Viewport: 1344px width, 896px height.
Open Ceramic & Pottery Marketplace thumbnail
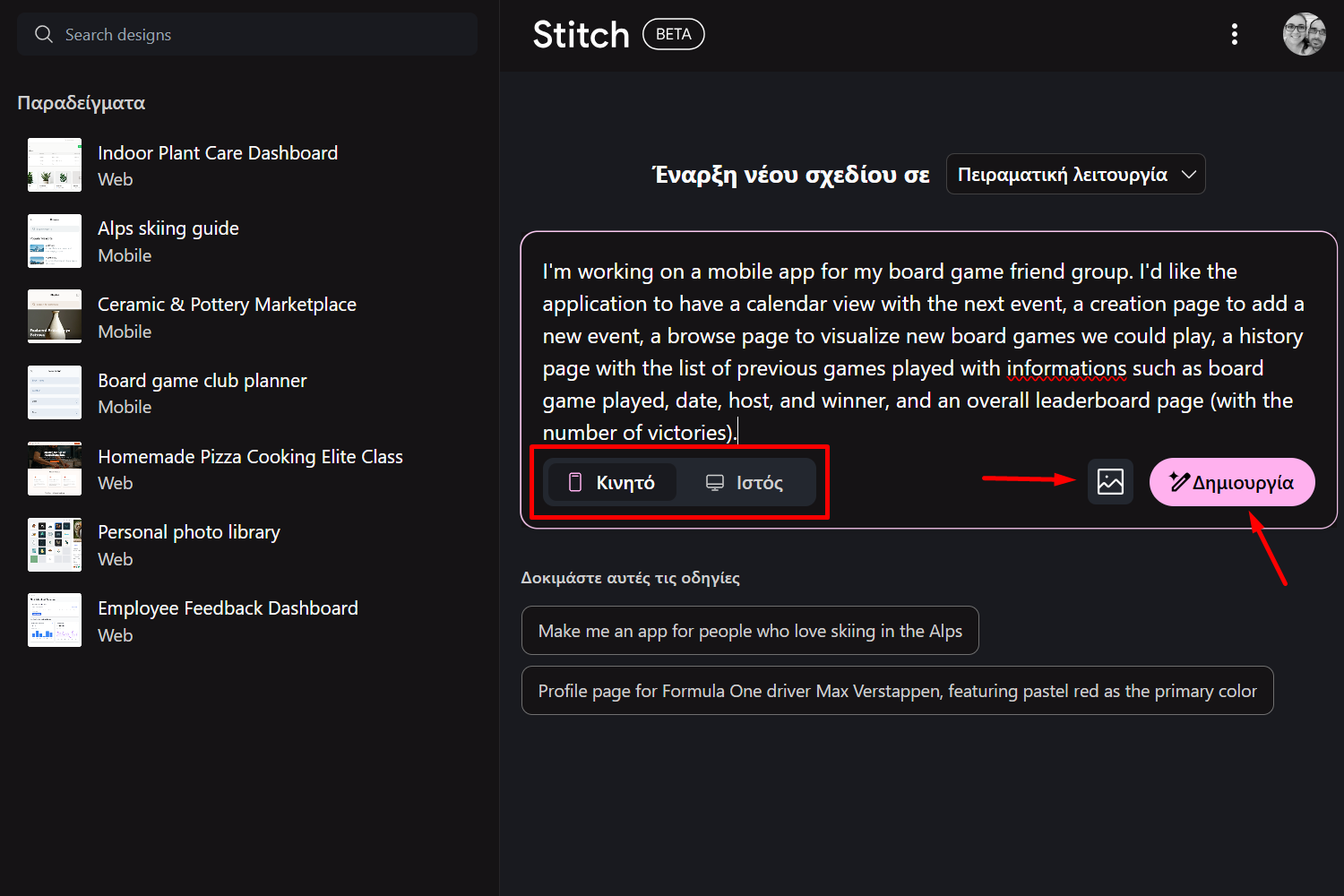tap(55, 316)
